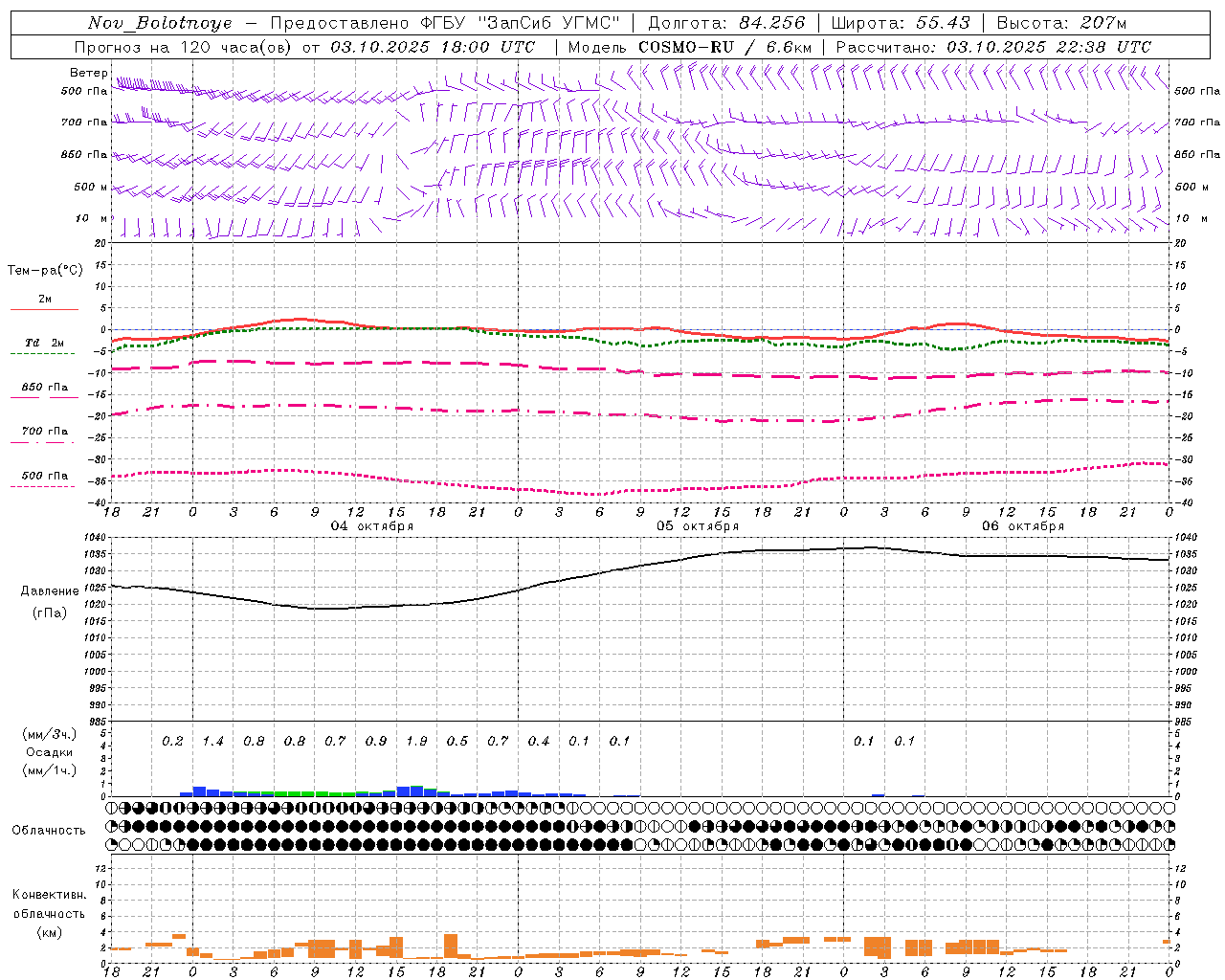1225x980 pixels.
Task: Click the date label 06 октября
Action: coord(1023,526)
